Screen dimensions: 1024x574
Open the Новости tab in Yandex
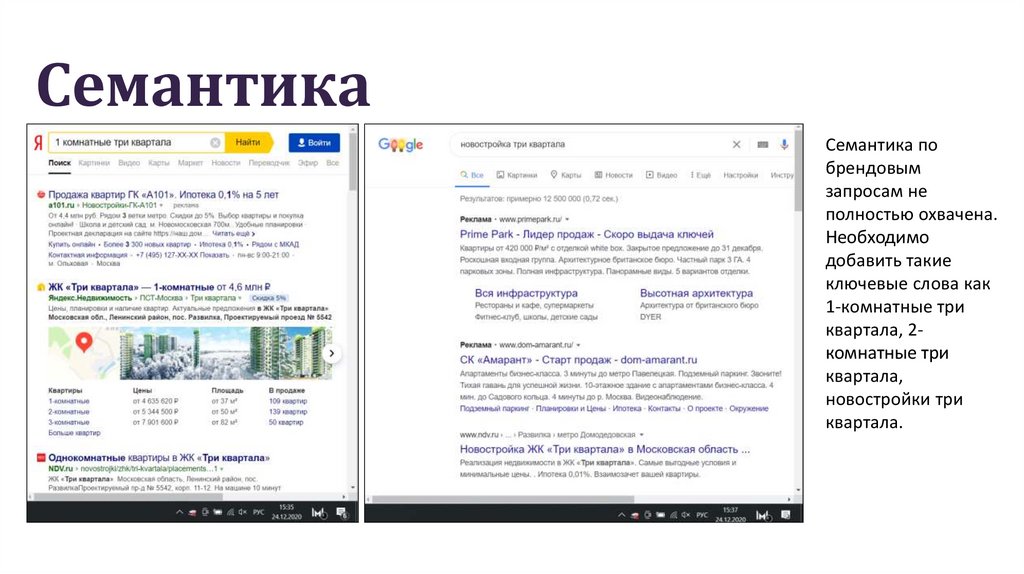coord(226,163)
